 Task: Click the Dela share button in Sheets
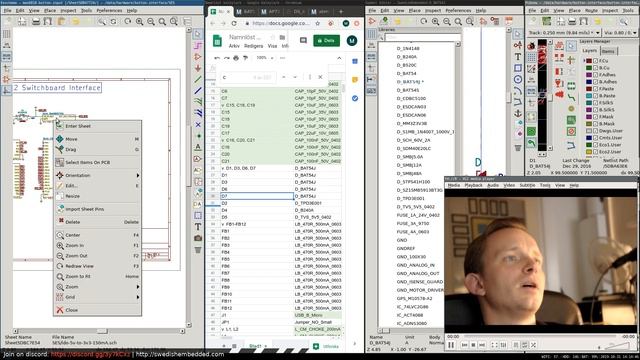pos(326,40)
